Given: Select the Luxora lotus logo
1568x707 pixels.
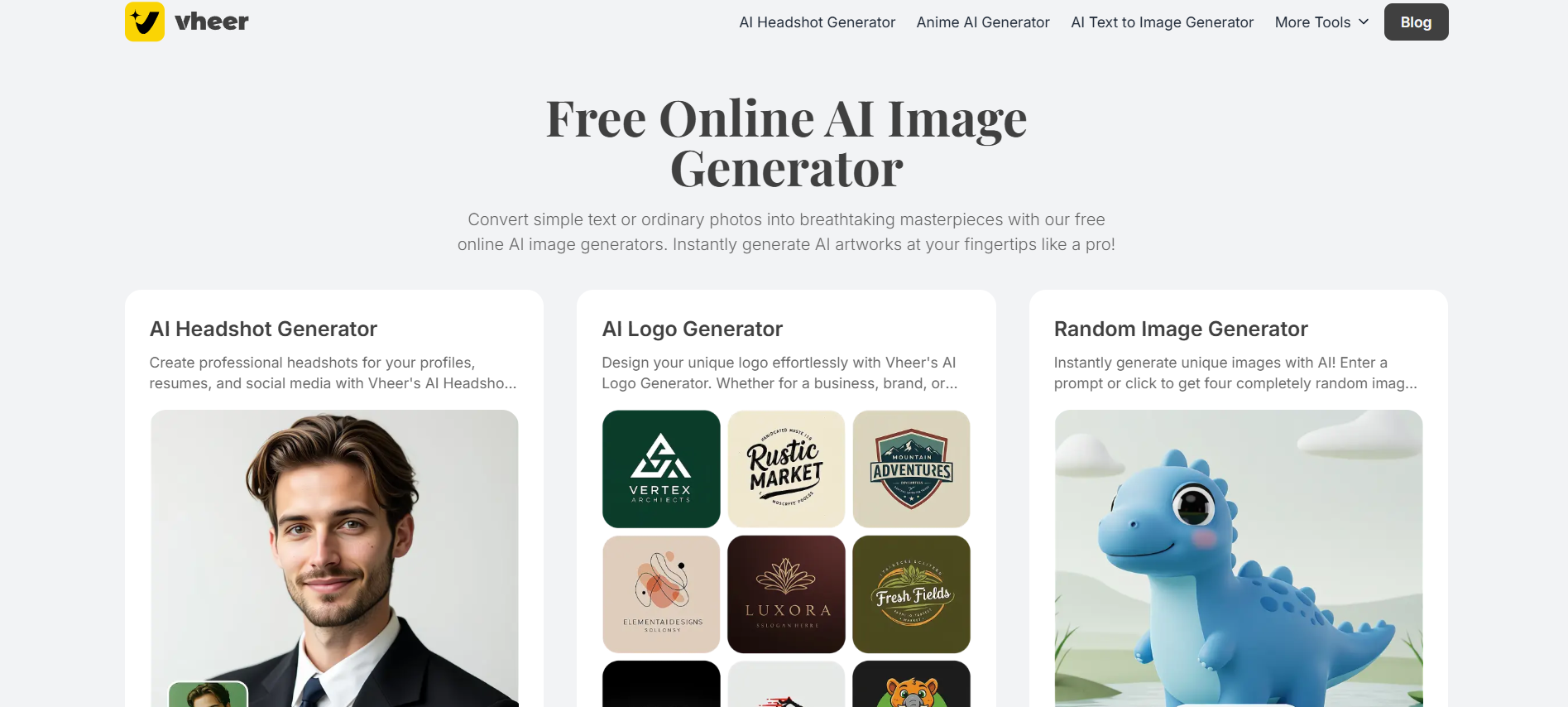Looking at the screenshot, I should [x=786, y=594].
